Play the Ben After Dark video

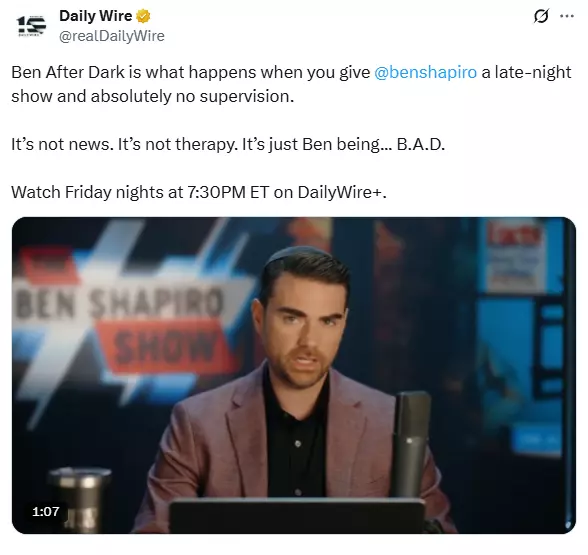click(x=294, y=375)
